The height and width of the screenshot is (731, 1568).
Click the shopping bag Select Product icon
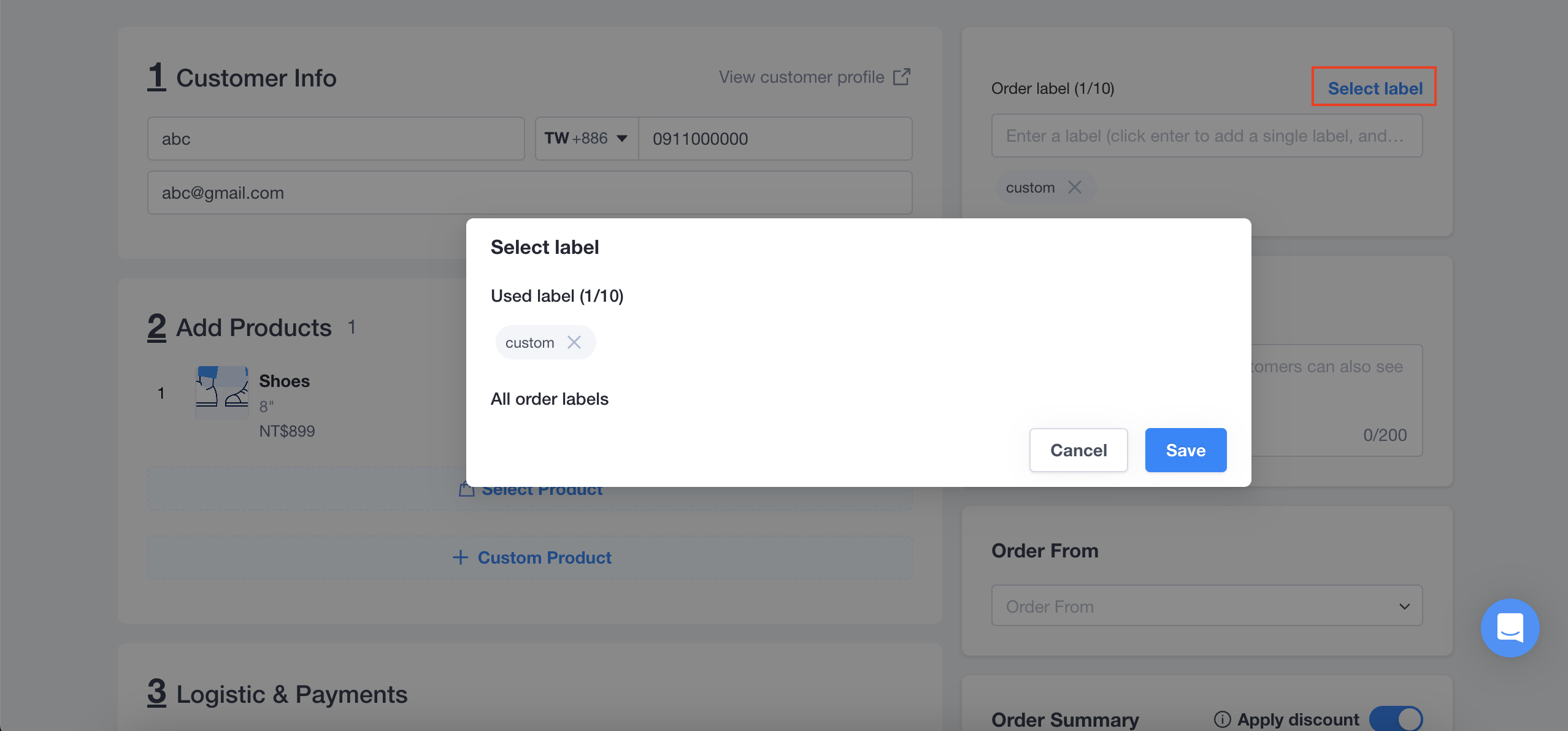pos(467,489)
